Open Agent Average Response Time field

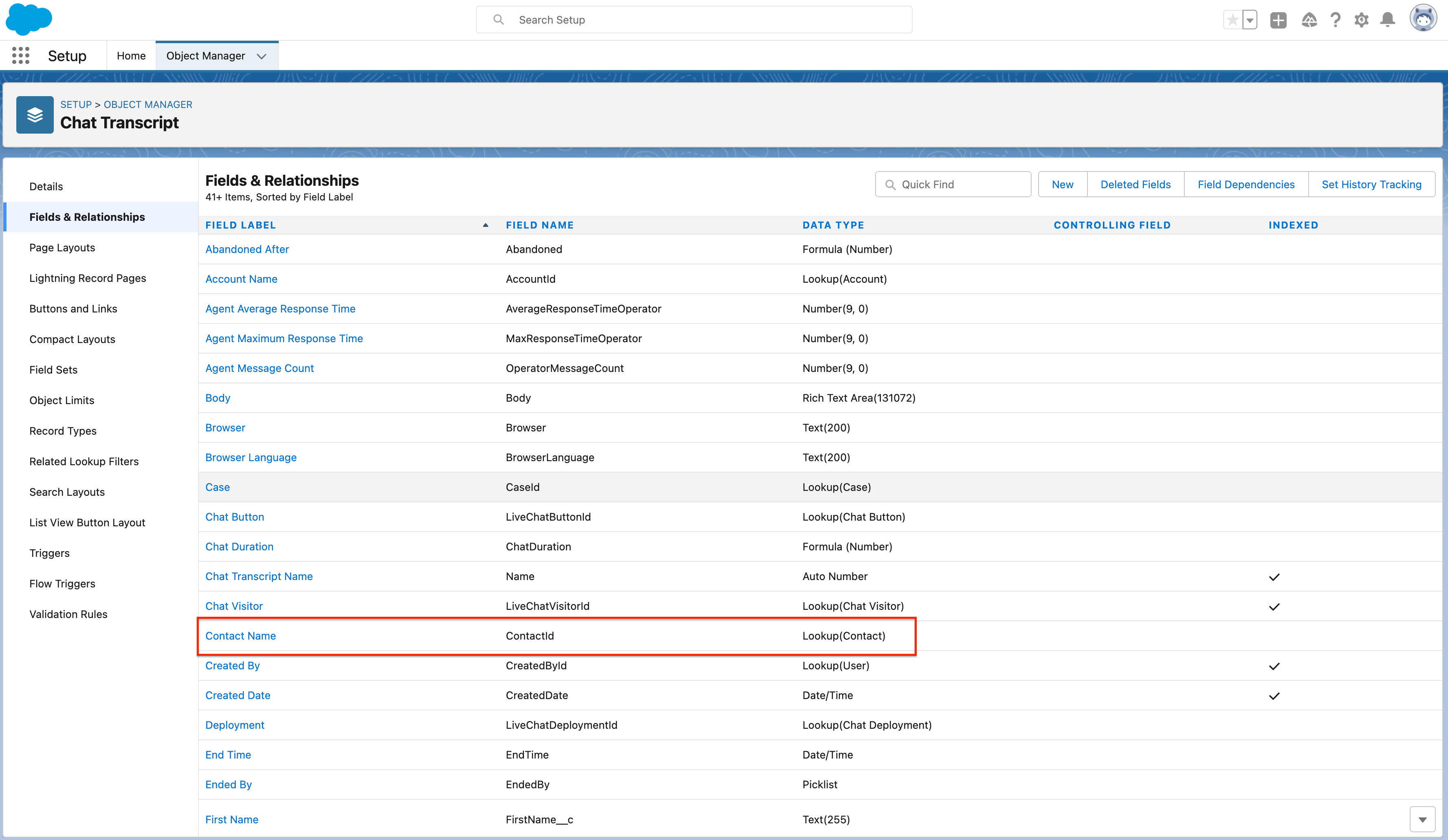pyautogui.click(x=280, y=308)
